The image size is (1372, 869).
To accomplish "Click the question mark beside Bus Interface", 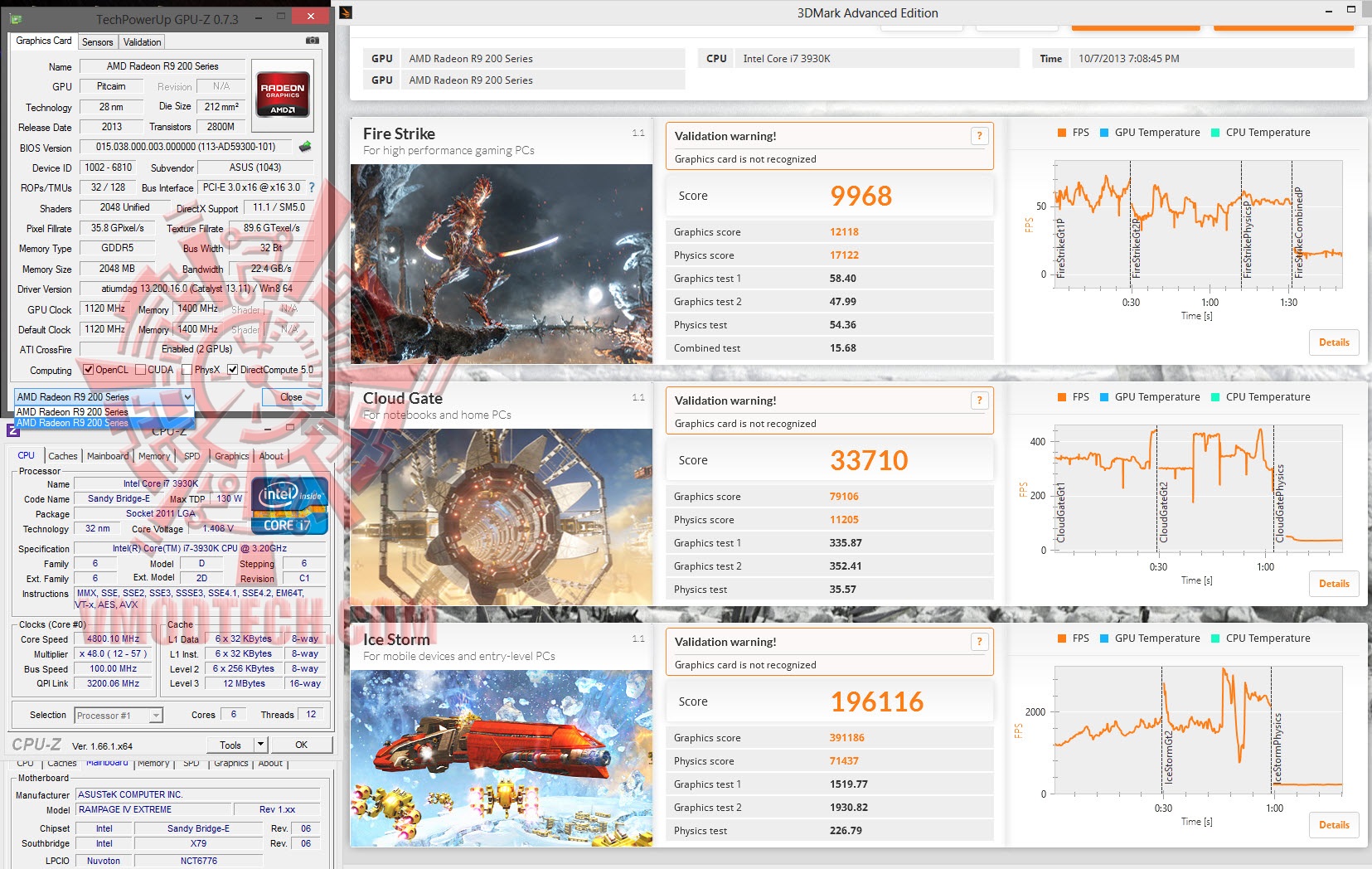I will point(312,187).
